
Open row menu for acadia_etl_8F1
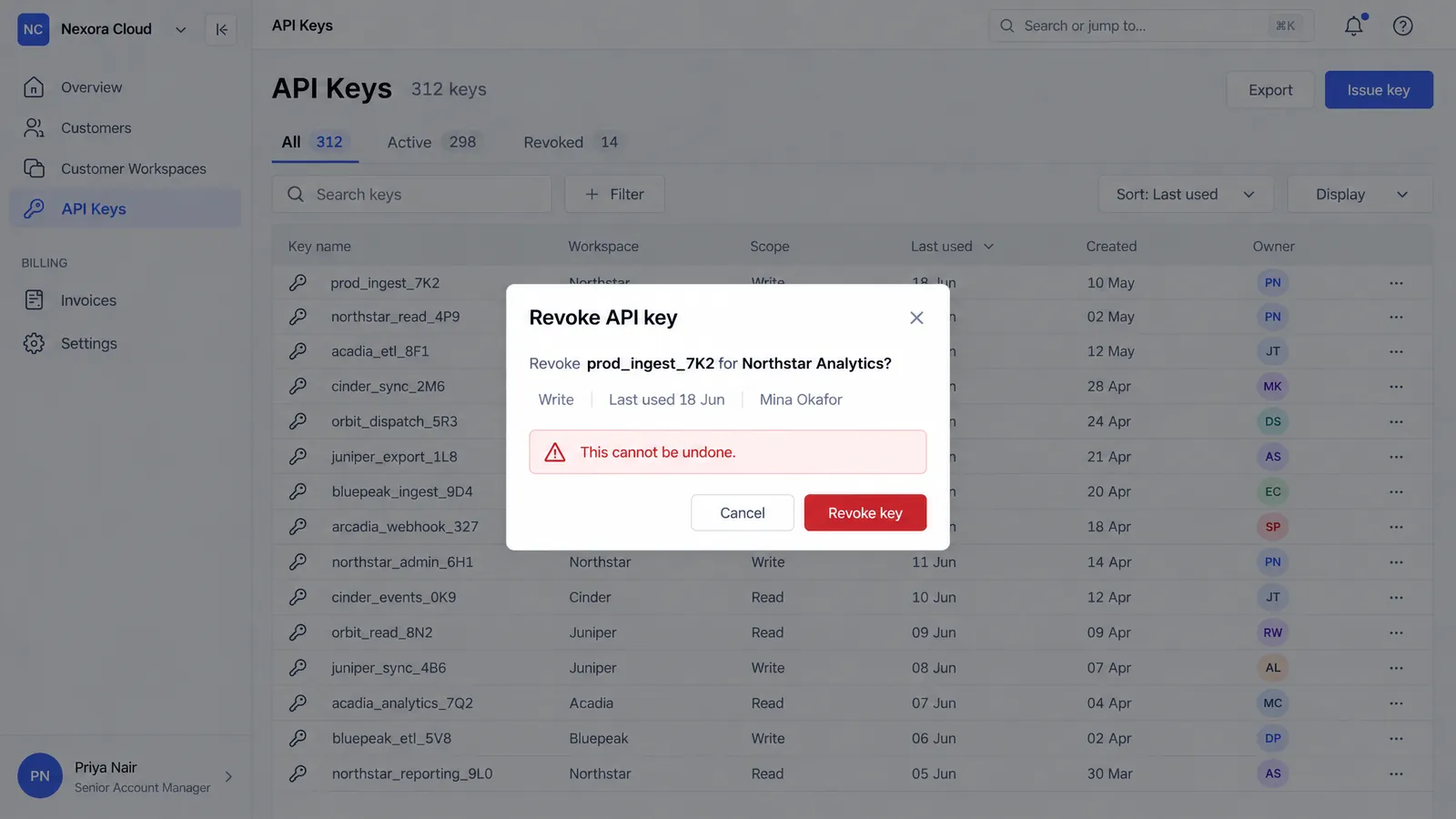(1396, 351)
